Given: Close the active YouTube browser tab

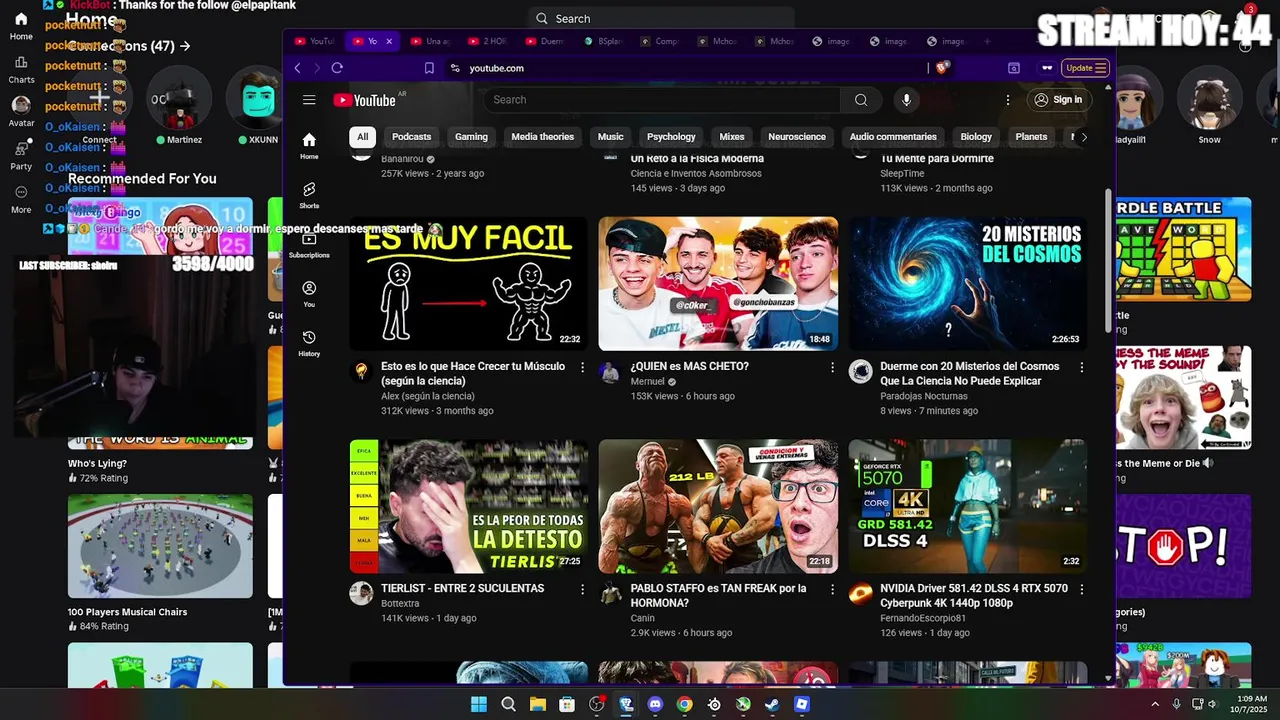Looking at the screenshot, I should [389, 41].
